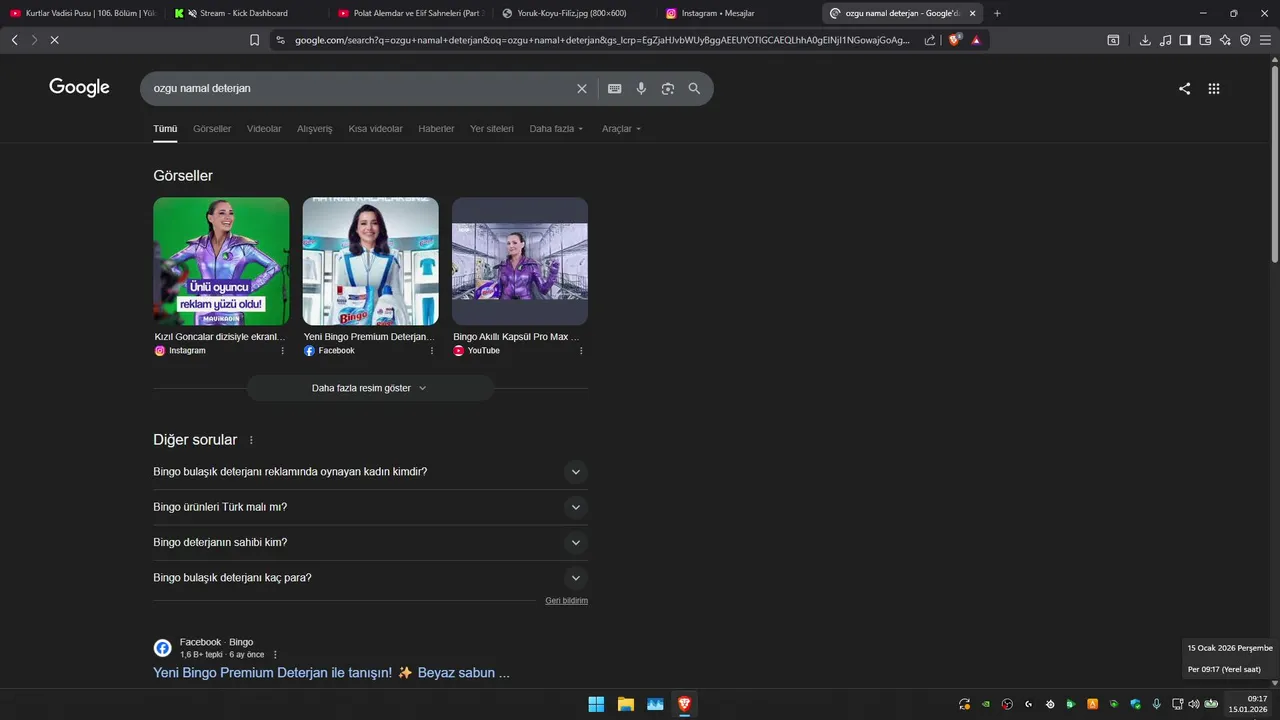Expand 'Bingo bulaşık deterjanı reklamında oynayan kadın kimdir?'
This screenshot has width=1280, height=720.
point(370,472)
